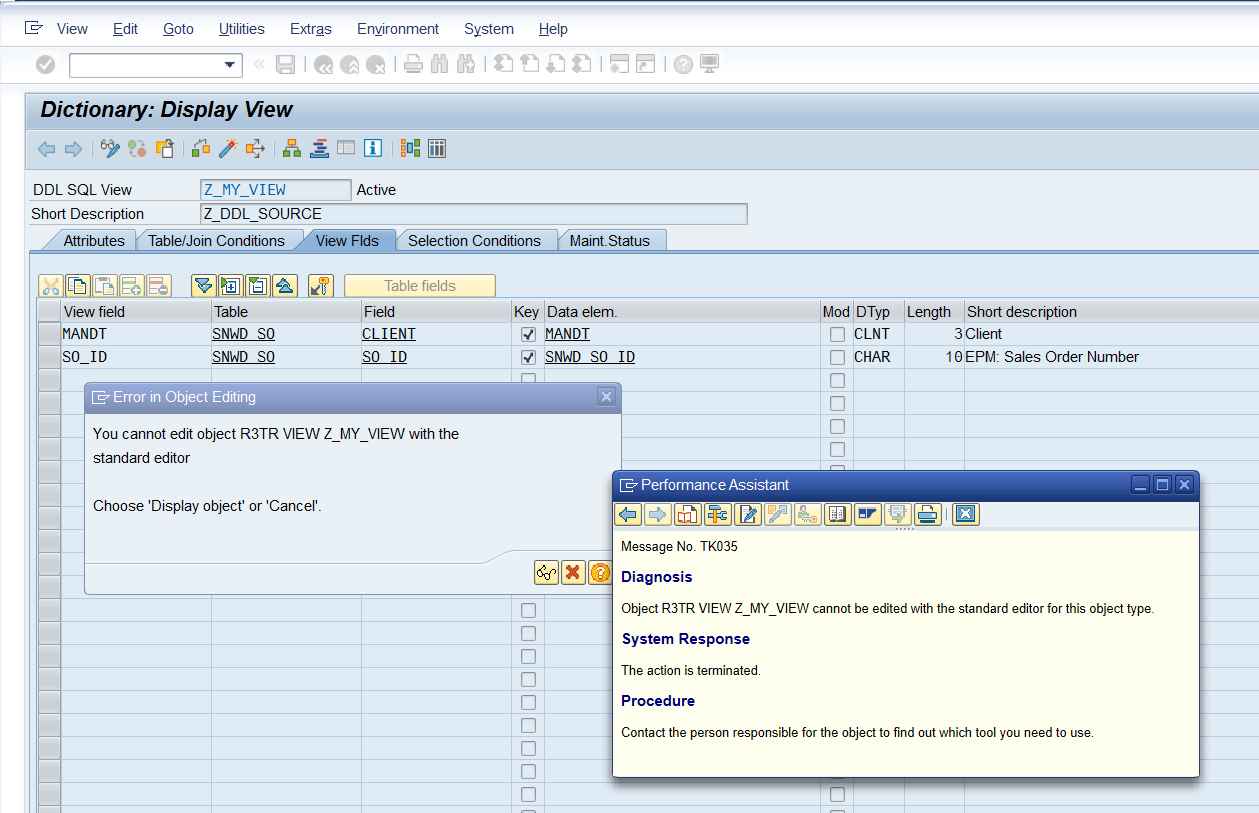Click the Edit Documentation pencil icon in Performance Assistant
Screen dimensions: 1259x813
(x=748, y=514)
